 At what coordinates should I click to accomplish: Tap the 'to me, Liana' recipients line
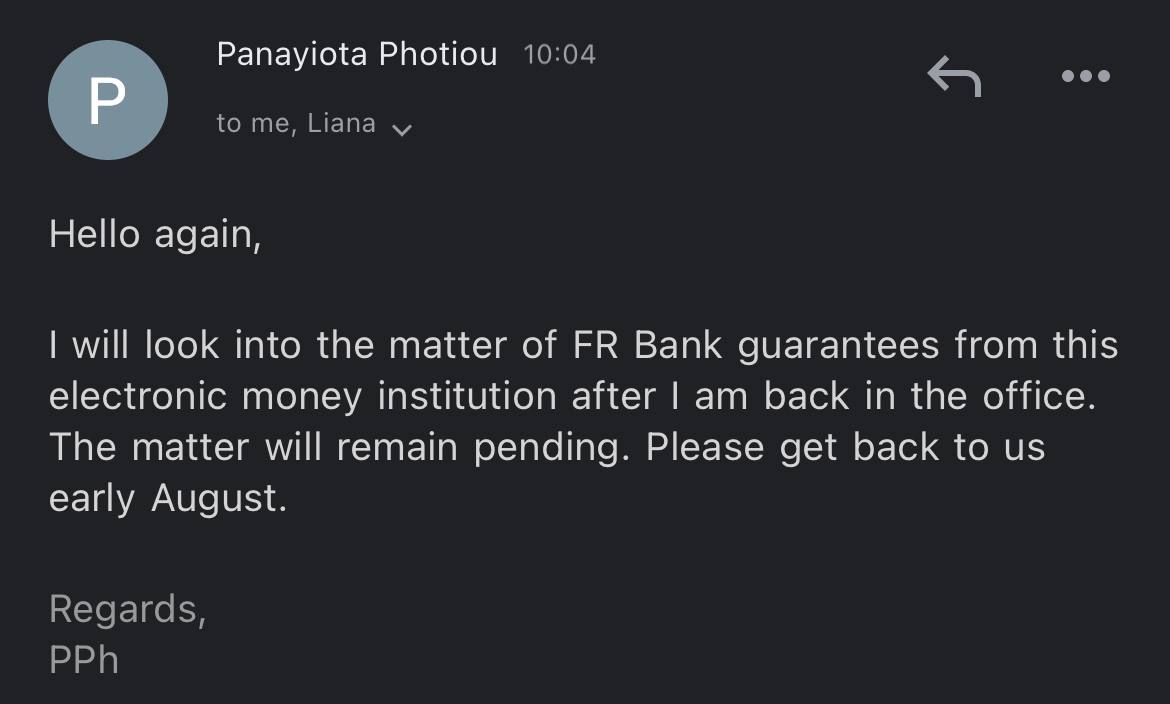(296, 124)
